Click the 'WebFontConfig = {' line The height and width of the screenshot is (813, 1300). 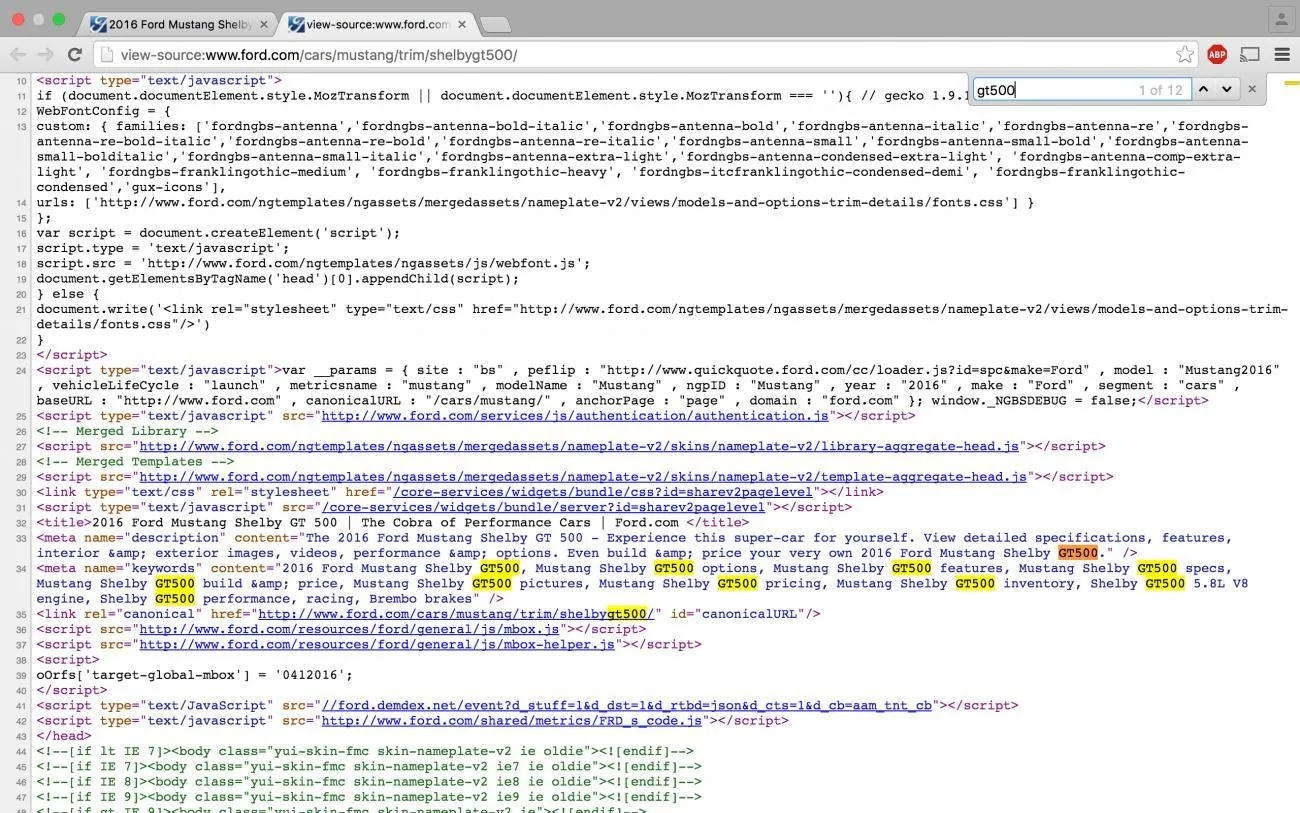click(104, 111)
